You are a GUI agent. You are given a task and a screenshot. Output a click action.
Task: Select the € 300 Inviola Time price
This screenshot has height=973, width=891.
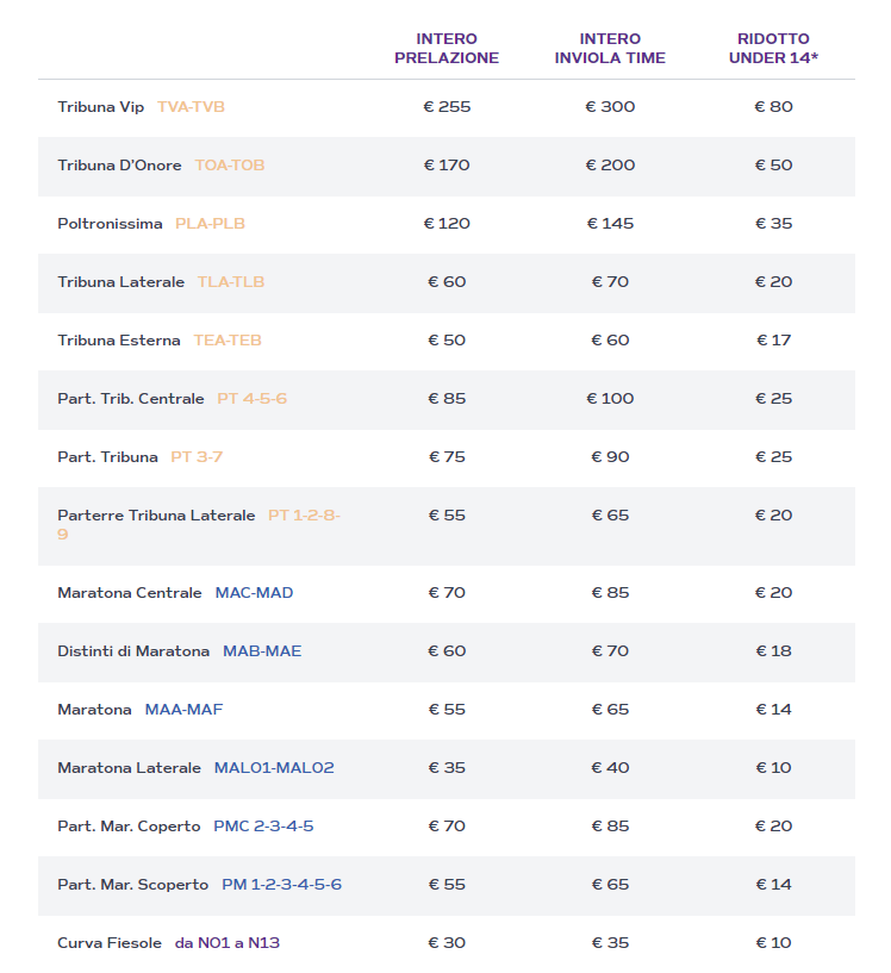(610, 107)
